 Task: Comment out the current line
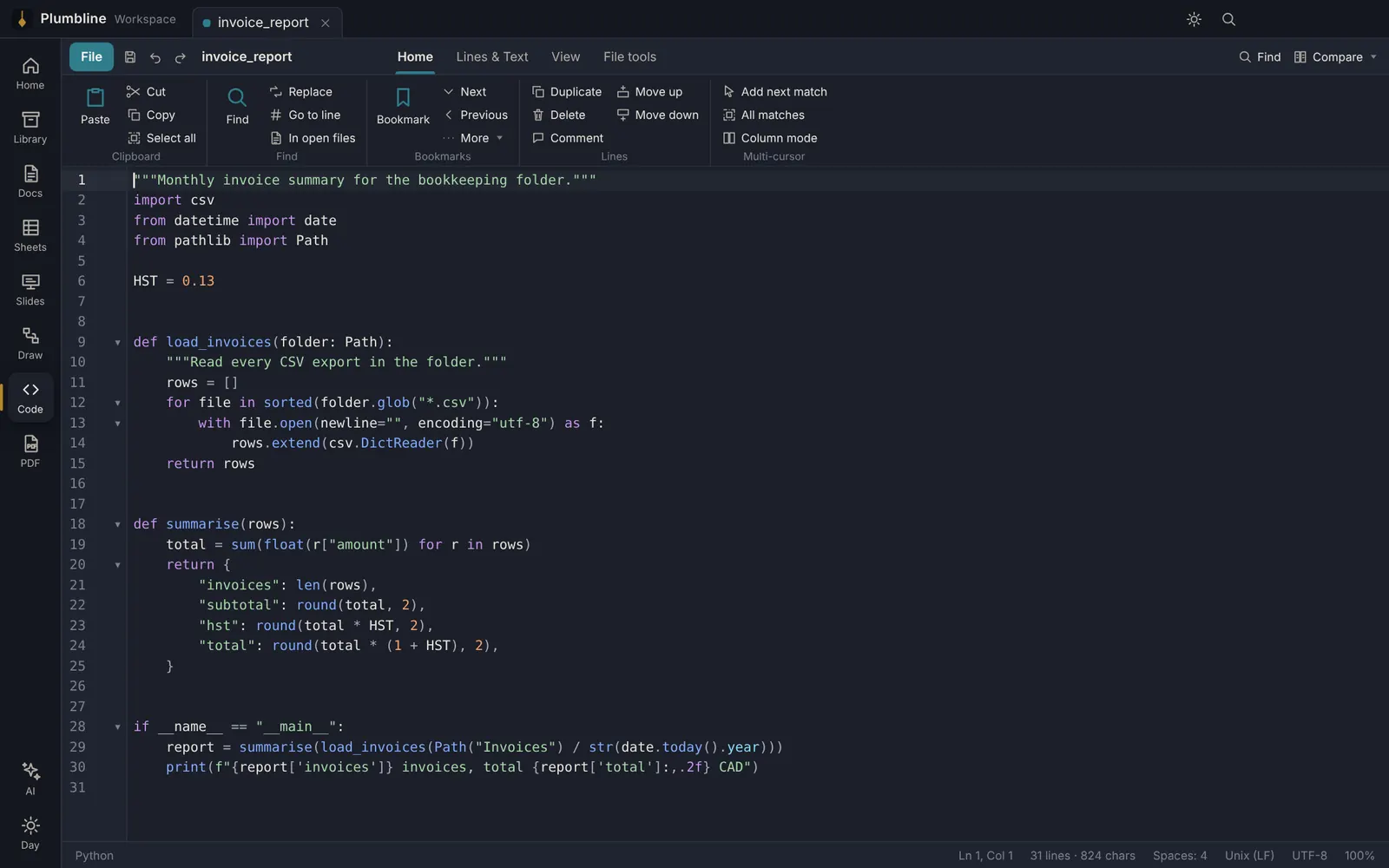568,138
